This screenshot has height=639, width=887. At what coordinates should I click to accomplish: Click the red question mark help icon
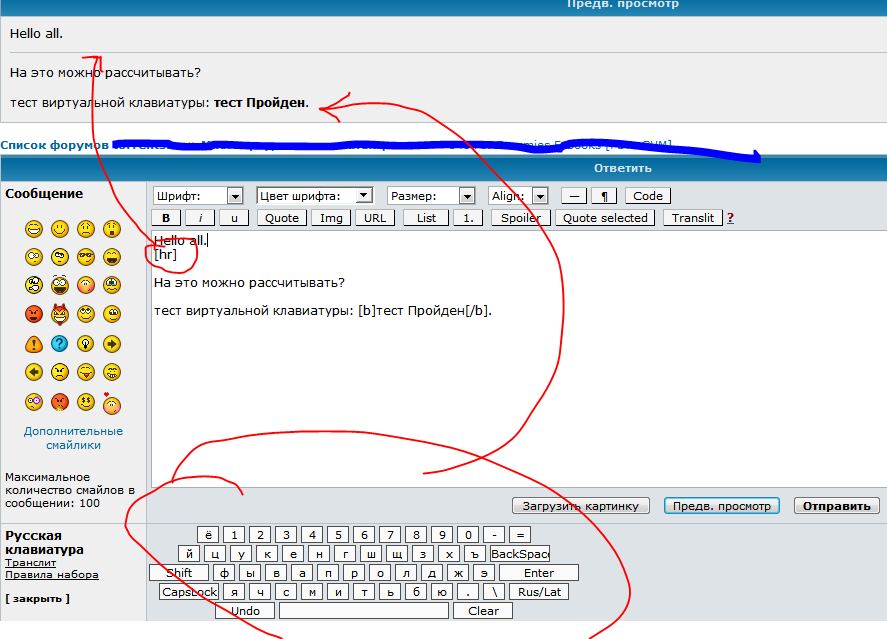click(x=730, y=218)
